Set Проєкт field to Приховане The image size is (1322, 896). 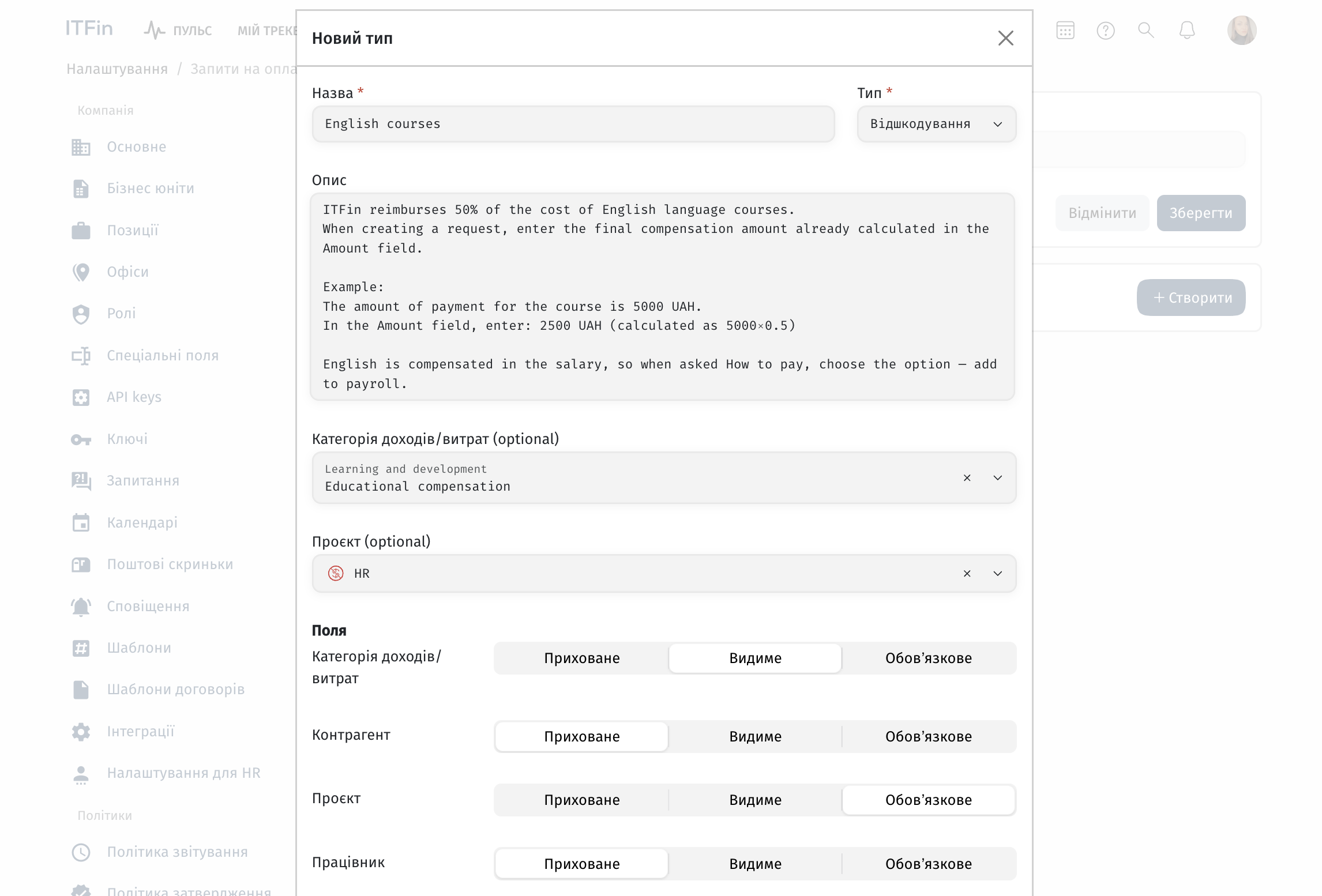pos(581,800)
